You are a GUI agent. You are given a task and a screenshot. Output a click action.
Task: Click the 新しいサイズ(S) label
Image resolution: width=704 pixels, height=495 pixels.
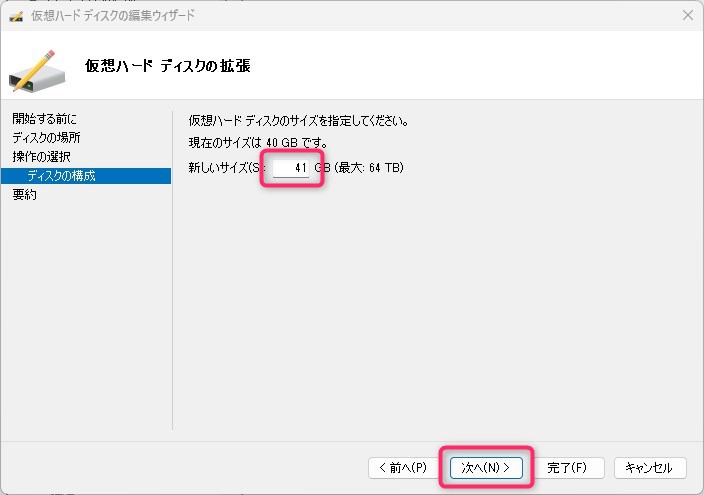[226, 168]
